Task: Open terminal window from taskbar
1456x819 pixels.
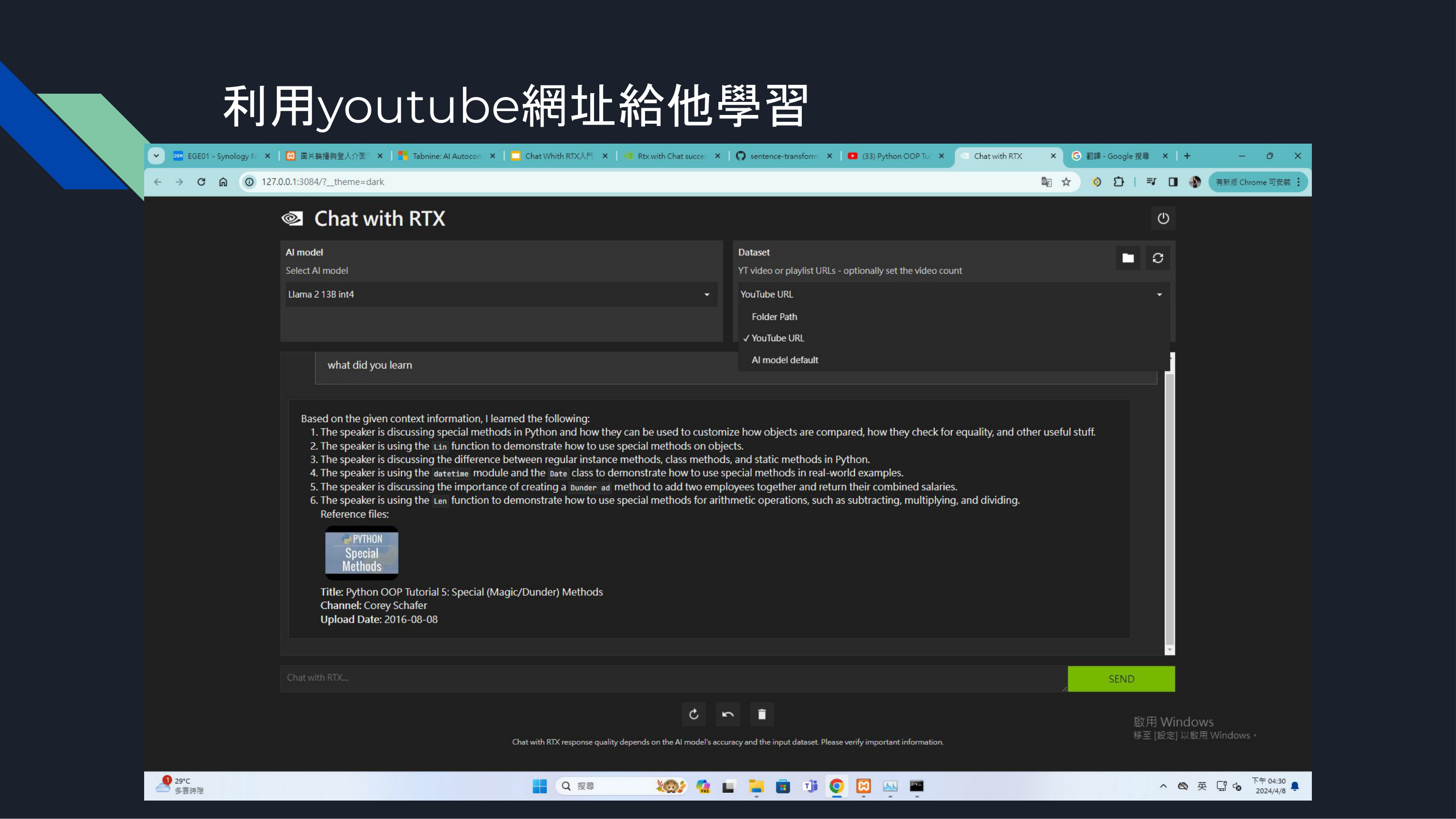Action: pyautogui.click(x=916, y=786)
